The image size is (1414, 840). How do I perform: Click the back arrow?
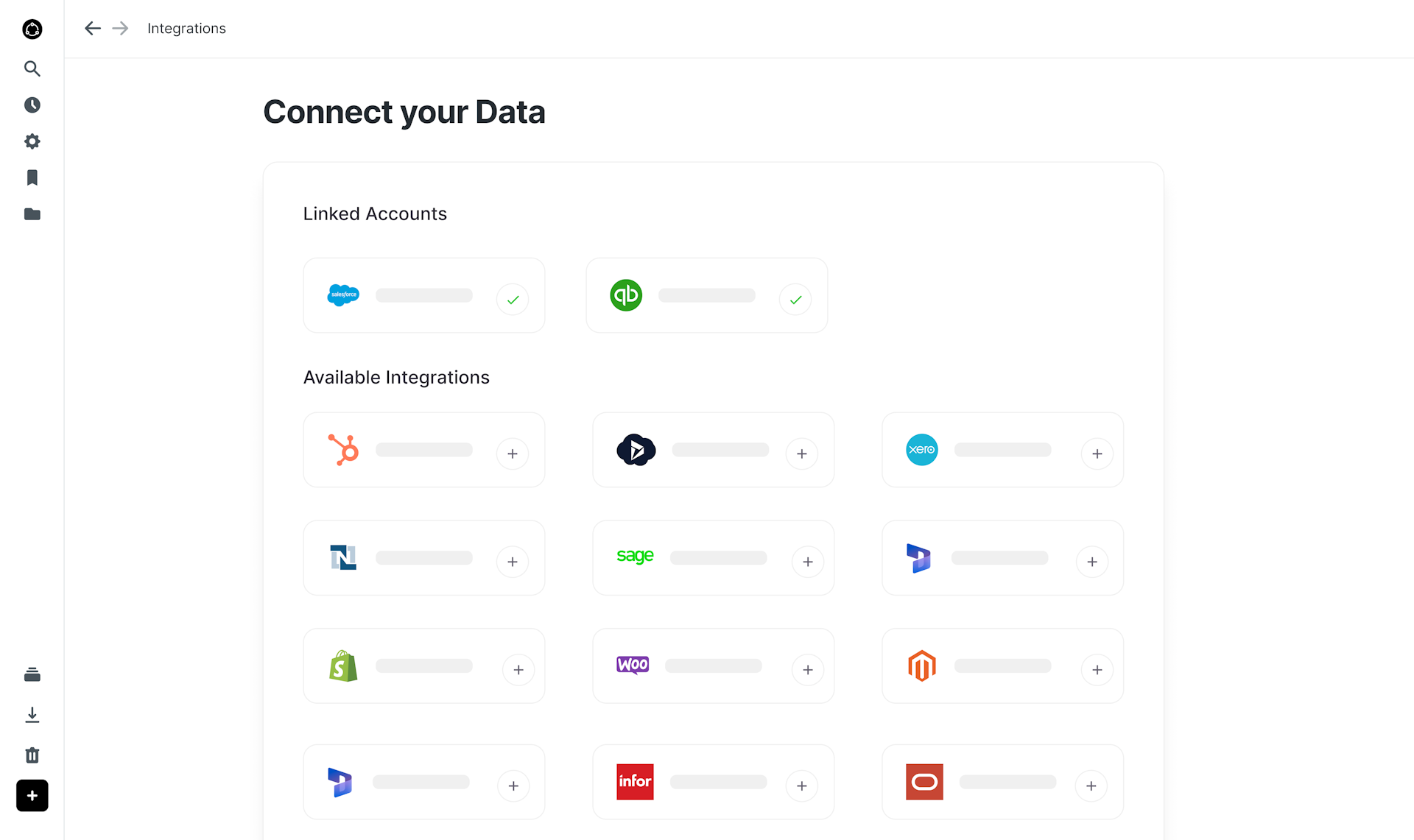[92, 28]
